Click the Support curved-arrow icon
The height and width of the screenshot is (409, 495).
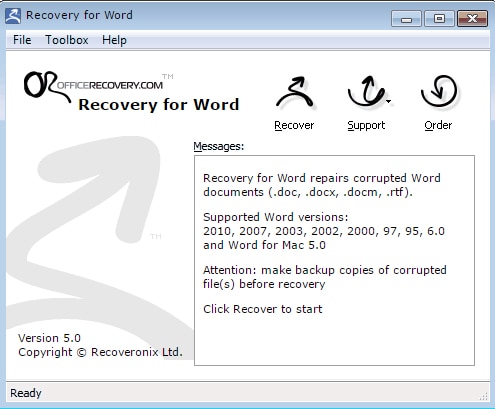(366, 91)
